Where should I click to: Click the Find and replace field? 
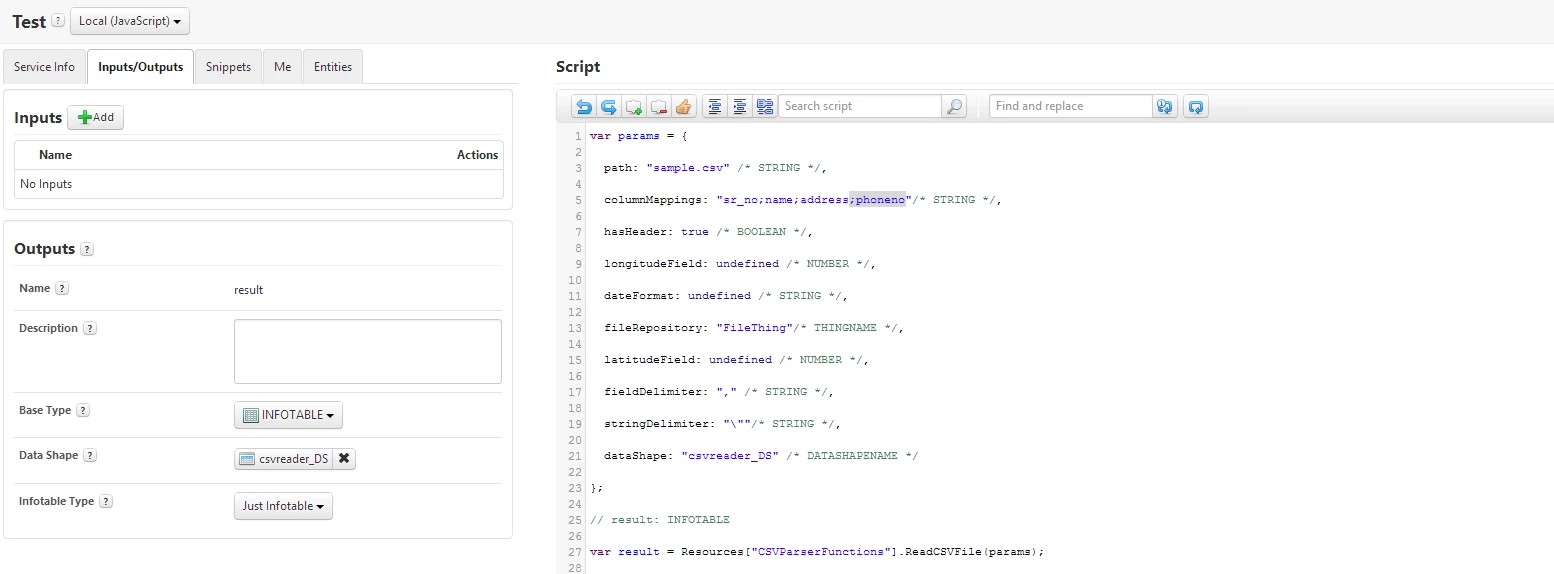(1071, 106)
